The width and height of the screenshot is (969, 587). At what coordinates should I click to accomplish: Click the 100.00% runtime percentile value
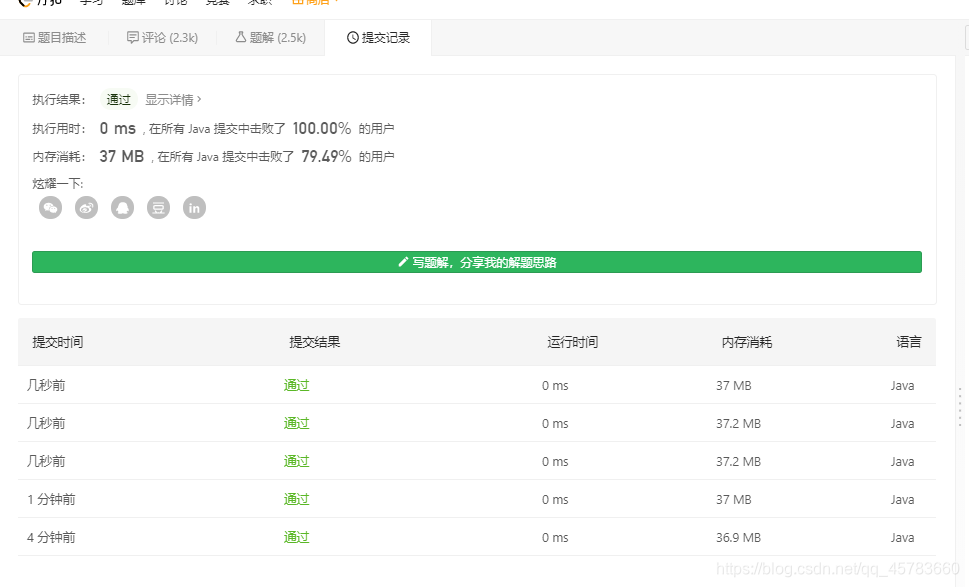click(x=321, y=129)
